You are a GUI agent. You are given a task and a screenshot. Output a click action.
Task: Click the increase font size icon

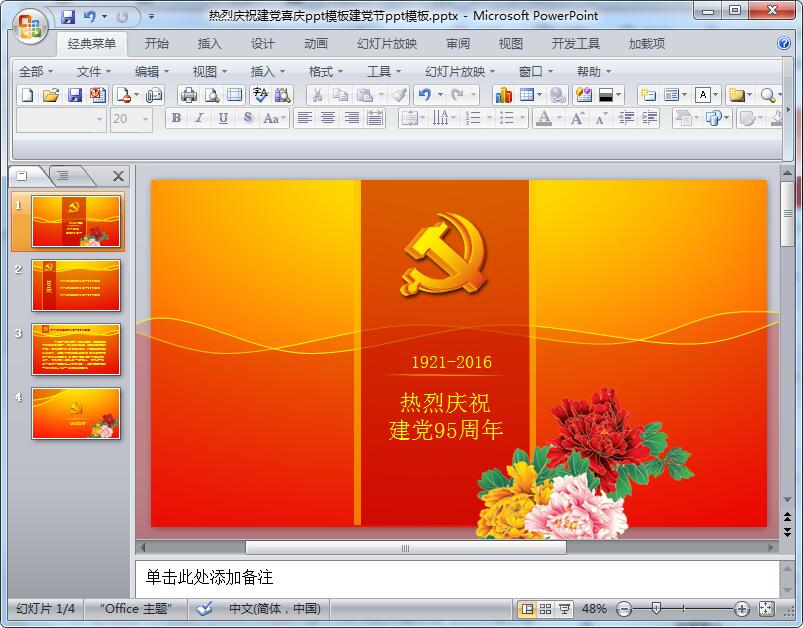tap(578, 118)
